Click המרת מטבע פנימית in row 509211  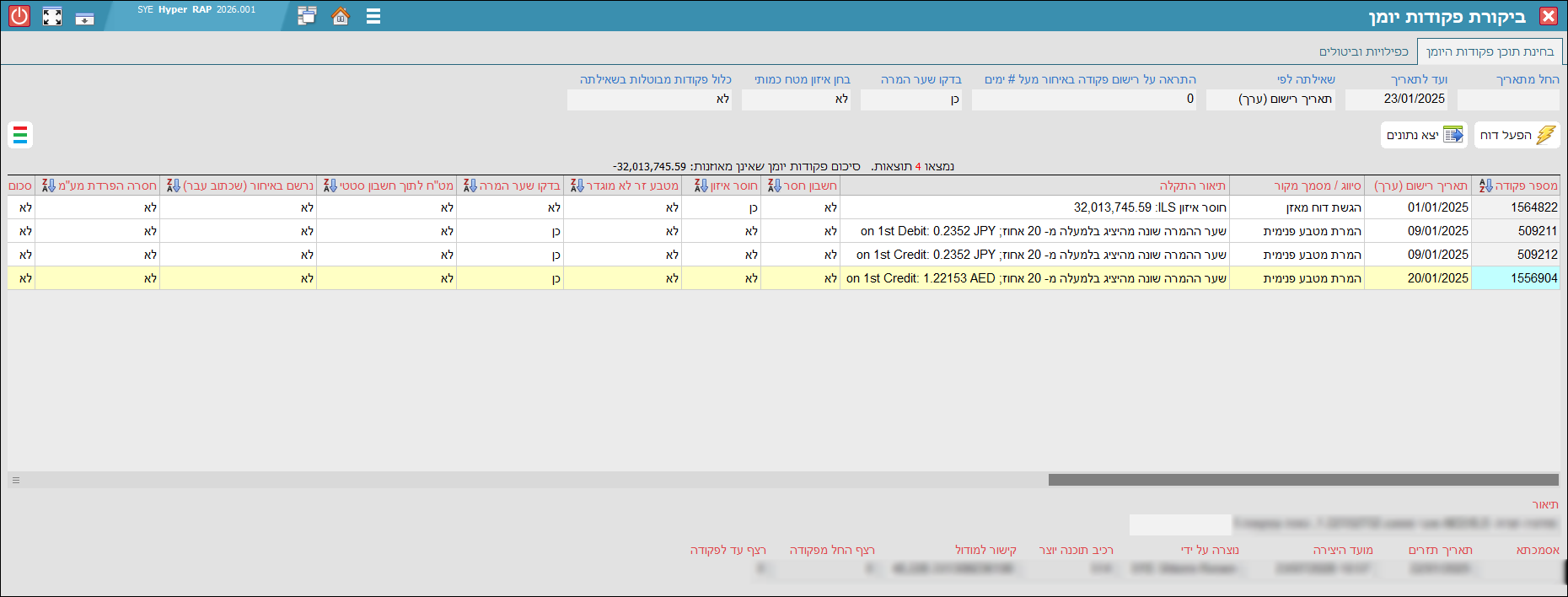[x=1297, y=231]
